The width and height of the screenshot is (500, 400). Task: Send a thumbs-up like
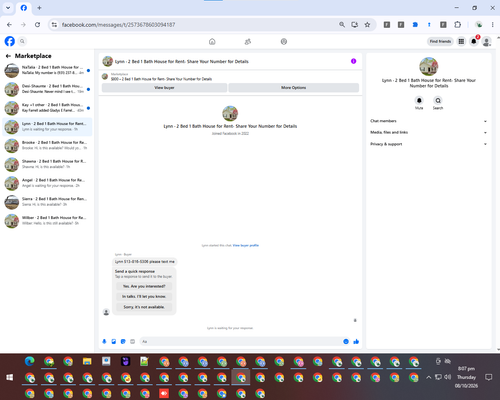click(x=356, y=341)
